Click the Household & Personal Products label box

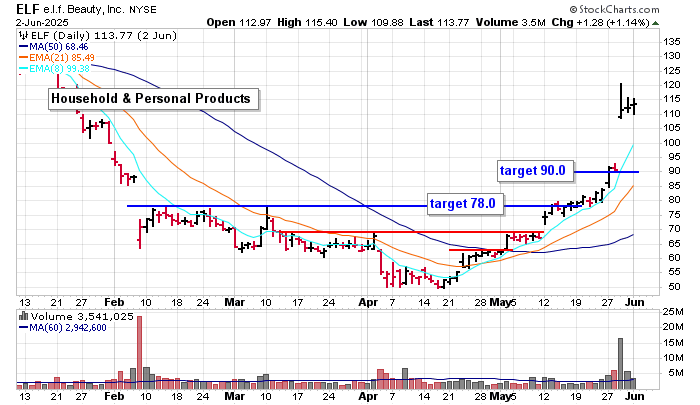(153, 99)
